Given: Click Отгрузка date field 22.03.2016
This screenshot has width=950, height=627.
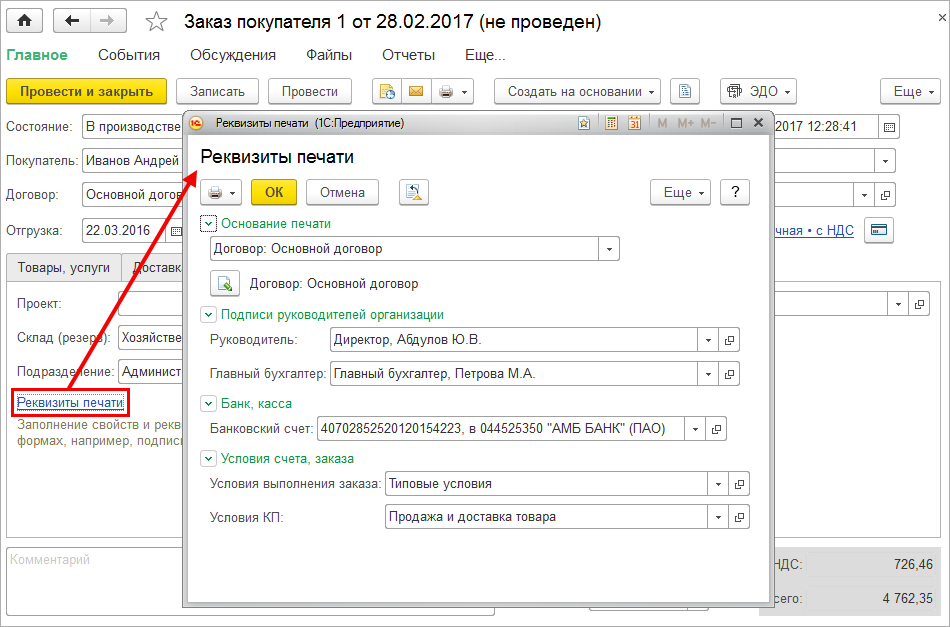Looking at the screenshot, I should (124, 231).
